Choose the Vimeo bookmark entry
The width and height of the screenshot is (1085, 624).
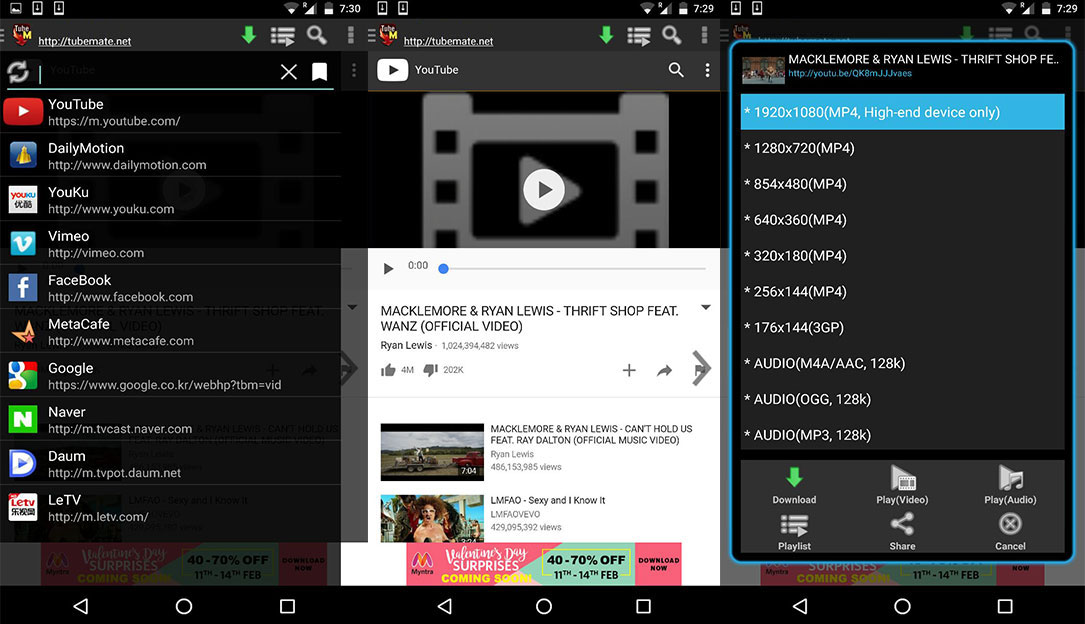170,244
